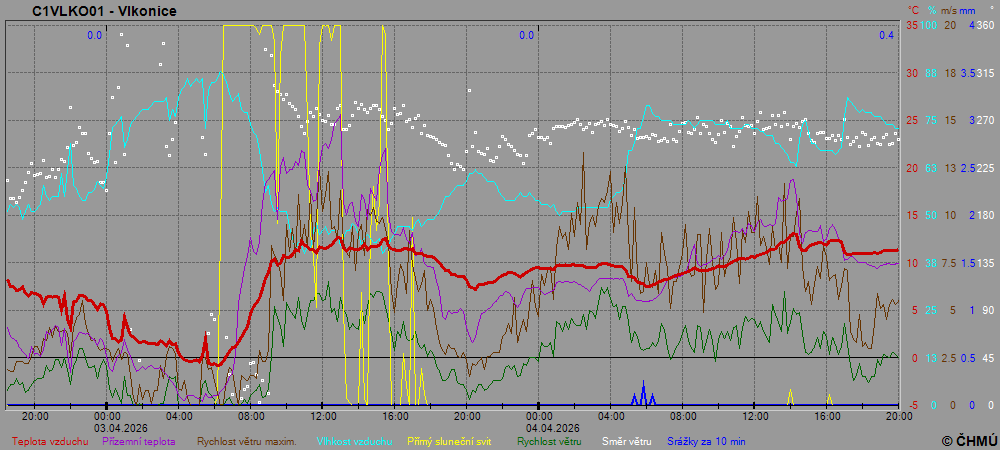Click the Rychlost větru maxim. legend label
The image size is (1000, 450).
(246, 440)
